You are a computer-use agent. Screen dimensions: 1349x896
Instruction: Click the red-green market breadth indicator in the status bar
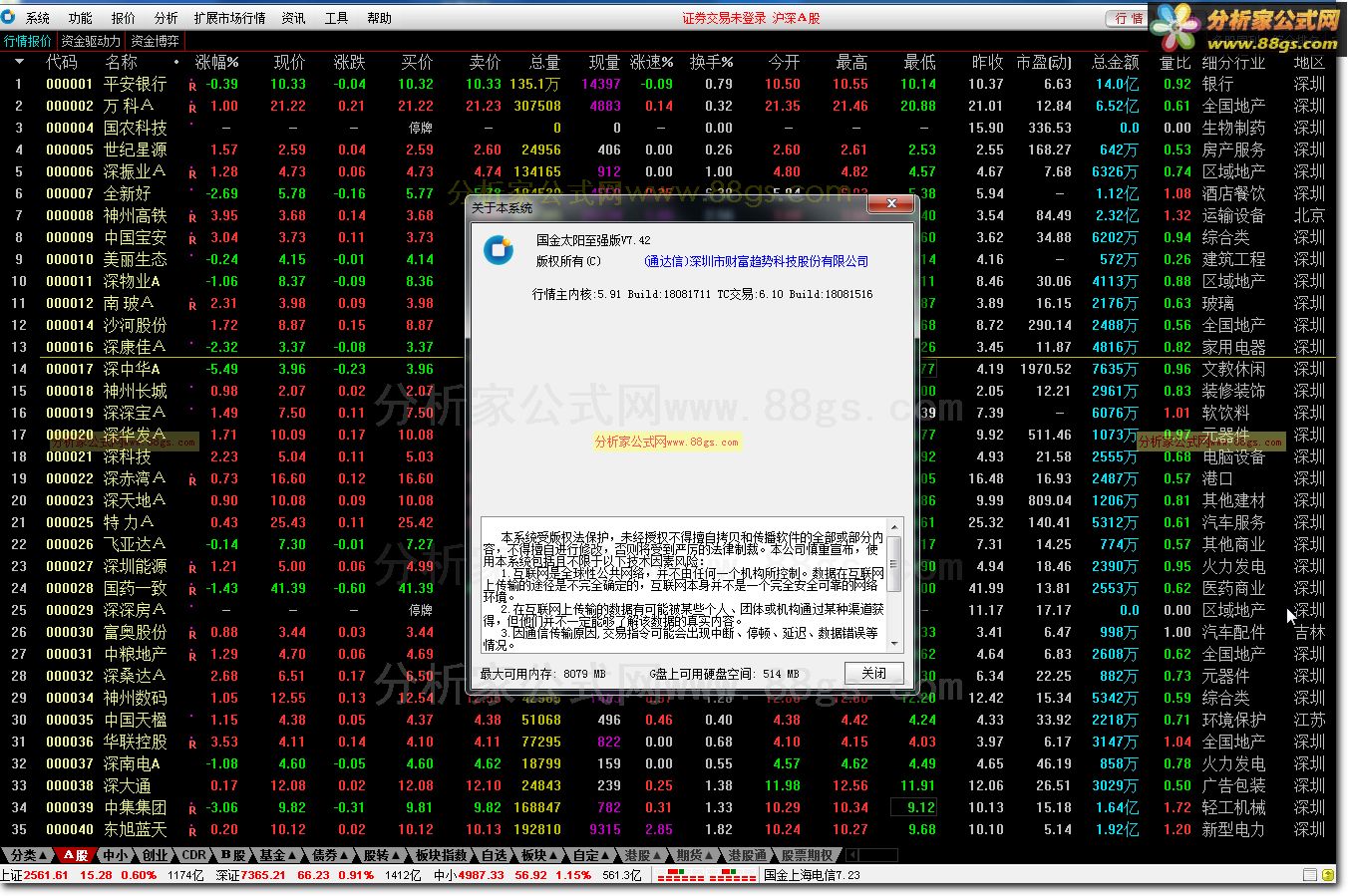pos(705,875)
